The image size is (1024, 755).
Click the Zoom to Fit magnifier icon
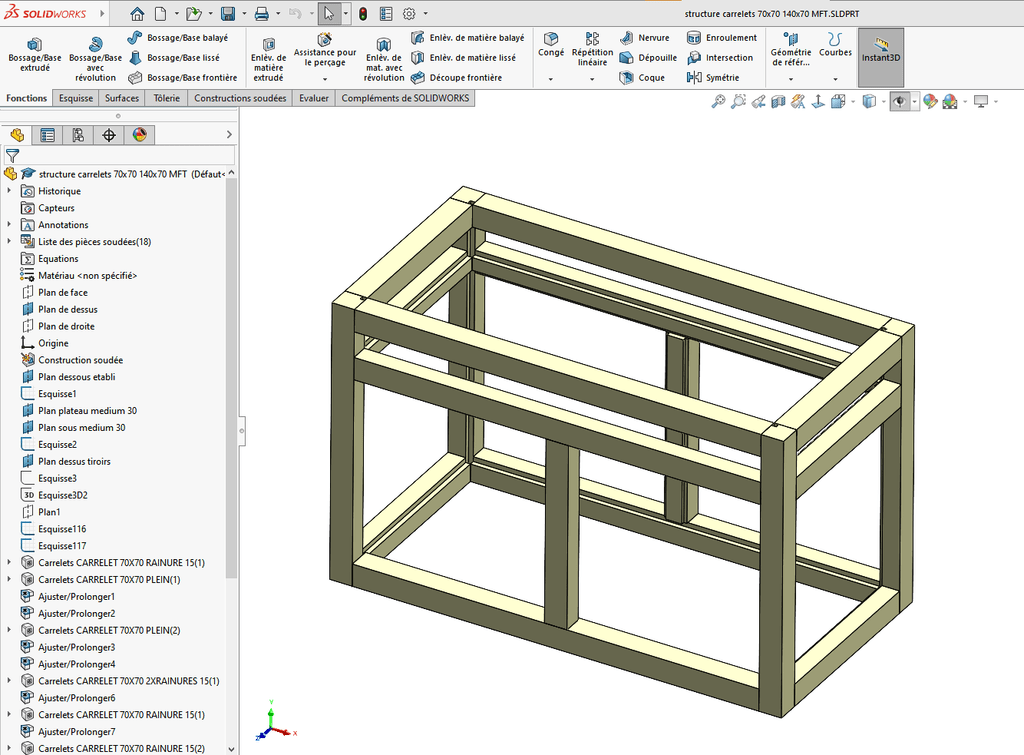point(718,101)
